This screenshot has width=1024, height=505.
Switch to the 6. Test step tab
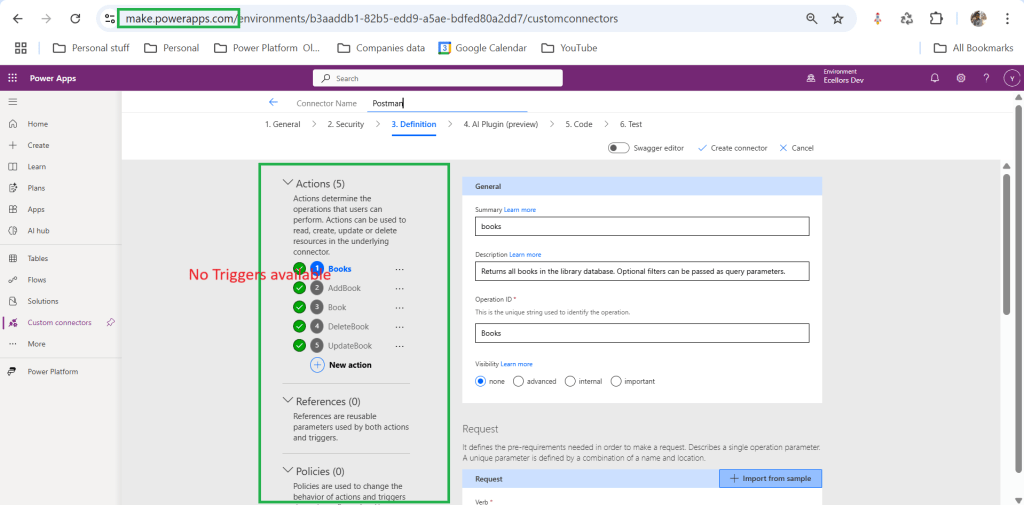630,124
